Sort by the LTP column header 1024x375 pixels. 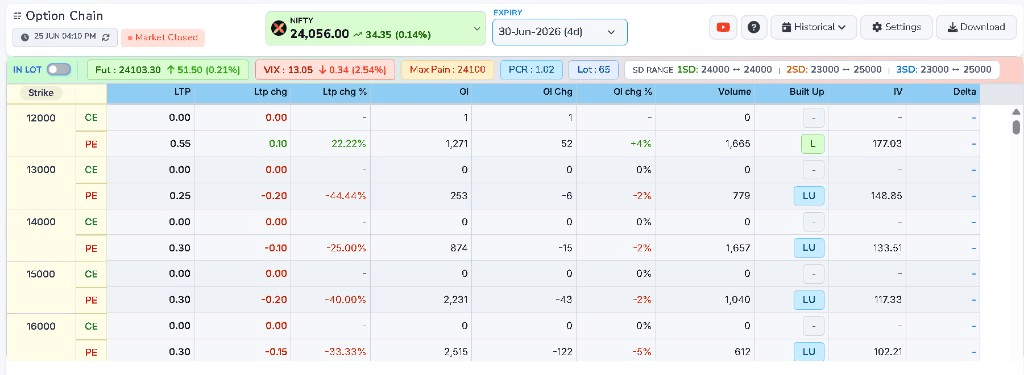pyautogui.click(x=182, y=93)
